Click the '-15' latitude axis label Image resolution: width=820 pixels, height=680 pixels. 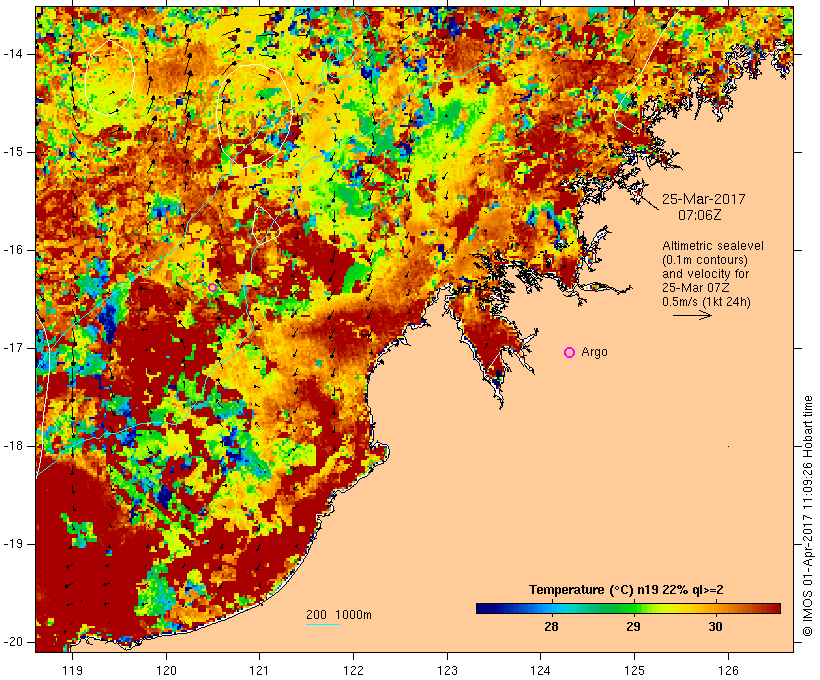coord(13,152)
